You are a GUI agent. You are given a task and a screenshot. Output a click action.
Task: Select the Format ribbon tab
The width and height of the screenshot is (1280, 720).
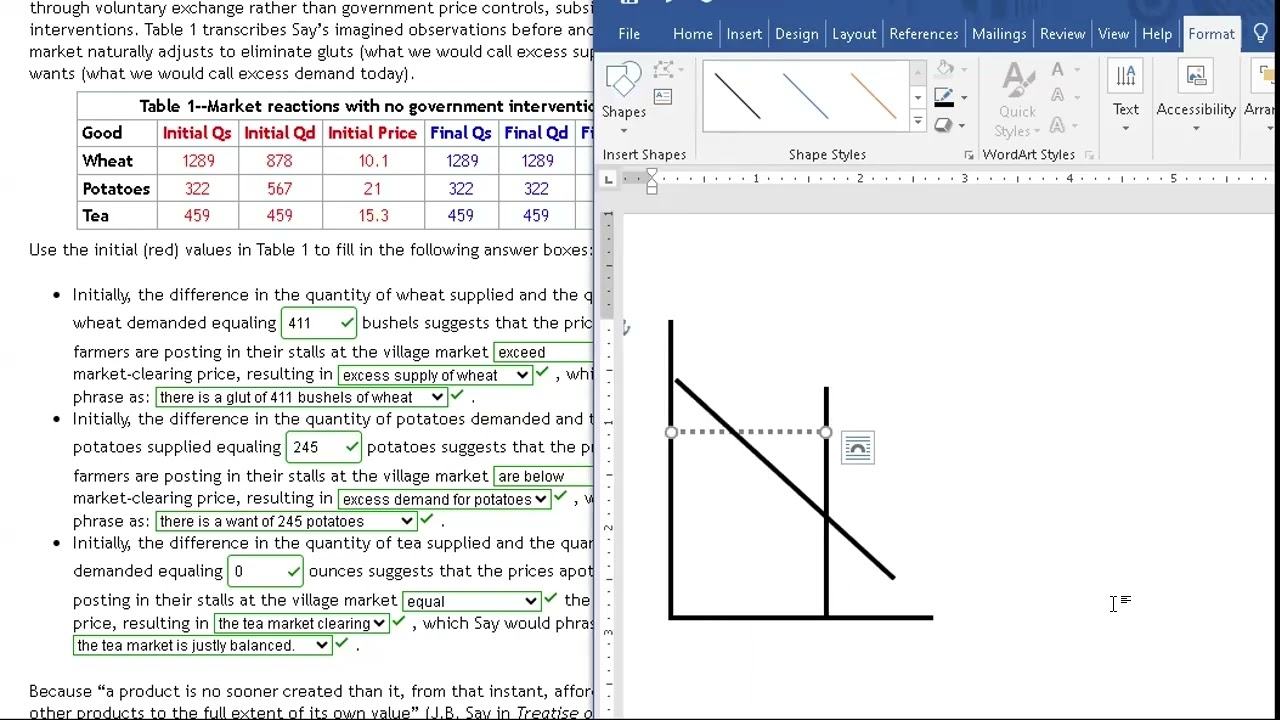pos(1211,34)
